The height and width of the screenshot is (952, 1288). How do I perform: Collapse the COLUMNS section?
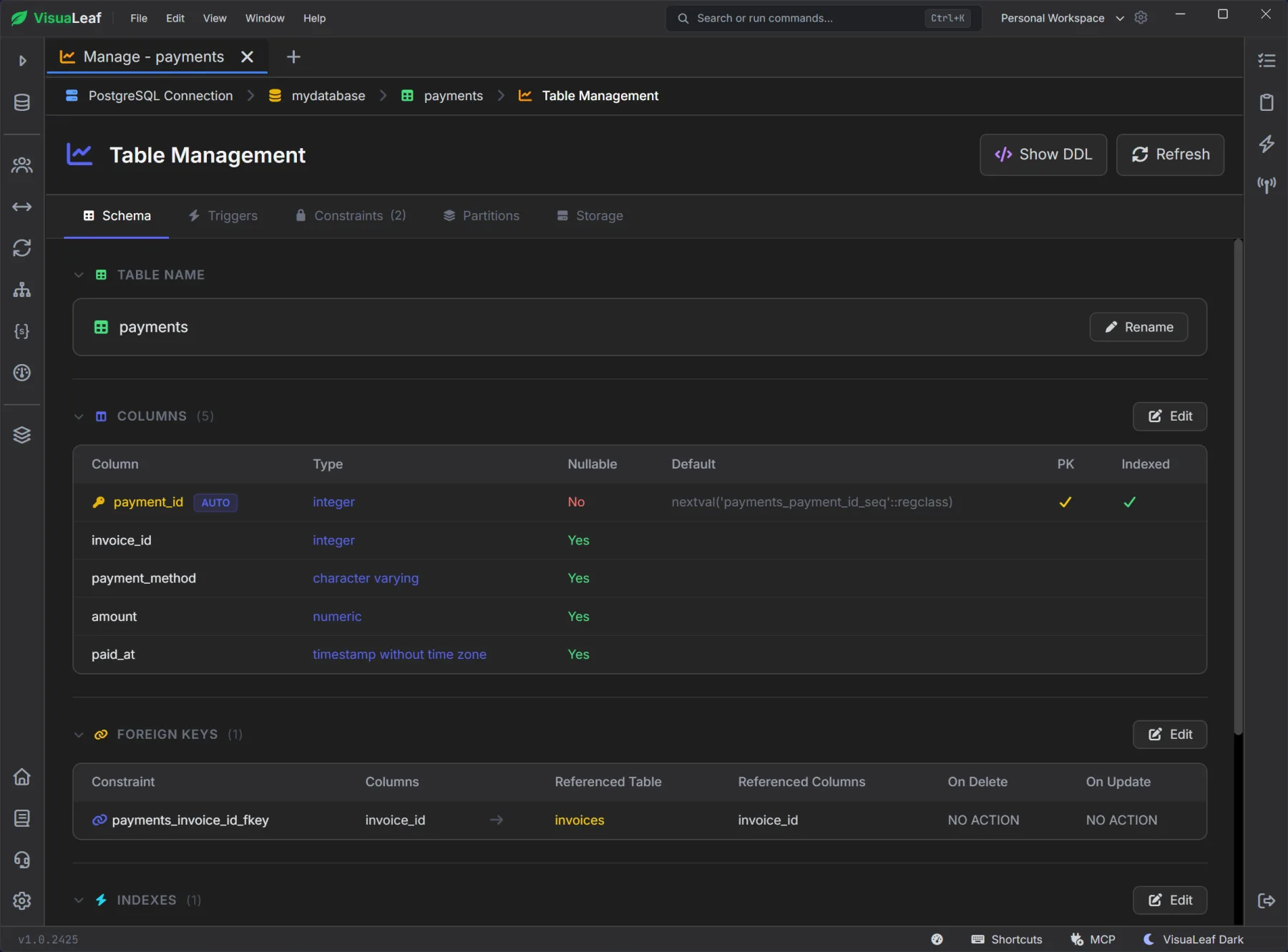point(79,416)
